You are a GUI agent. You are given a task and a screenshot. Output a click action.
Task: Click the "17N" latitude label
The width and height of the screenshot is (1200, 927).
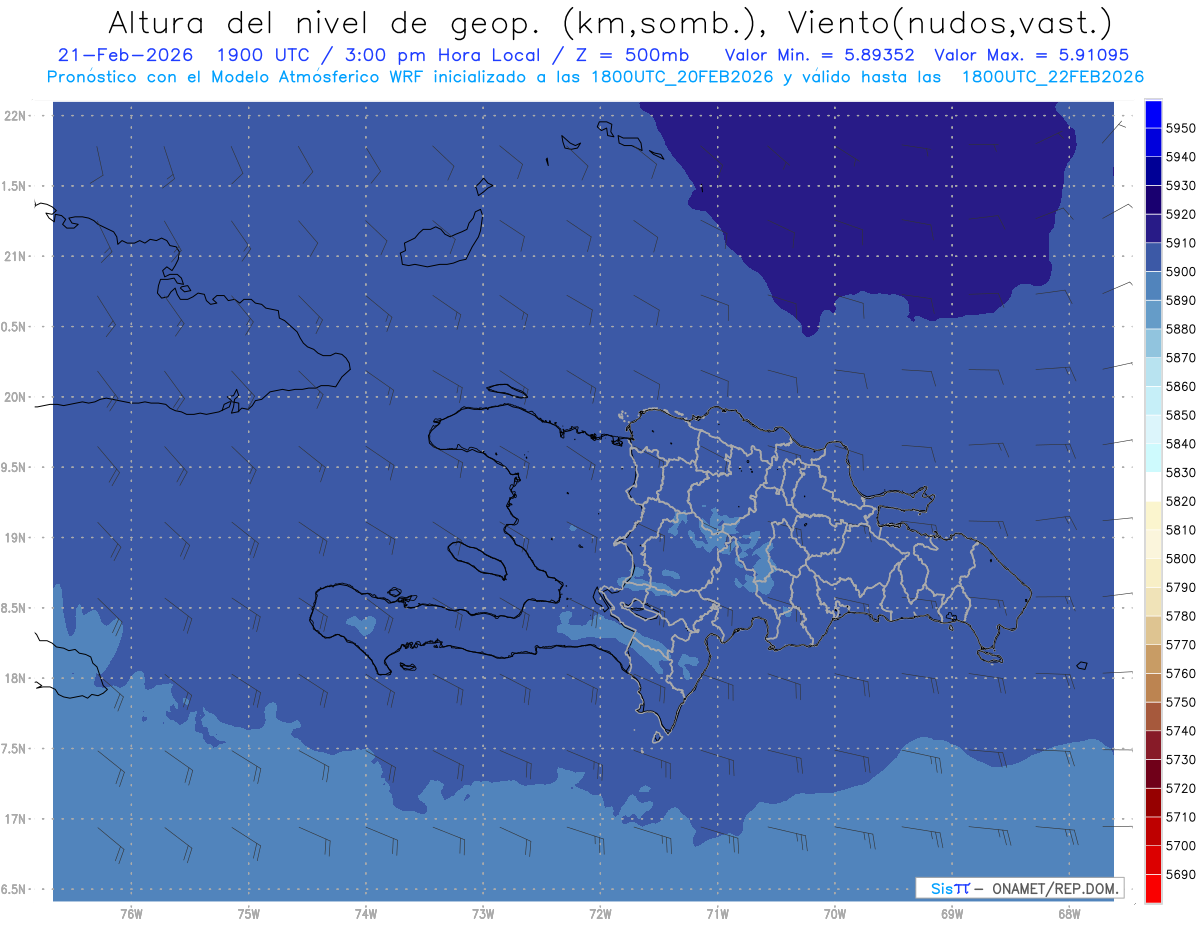tap(17, 820)
